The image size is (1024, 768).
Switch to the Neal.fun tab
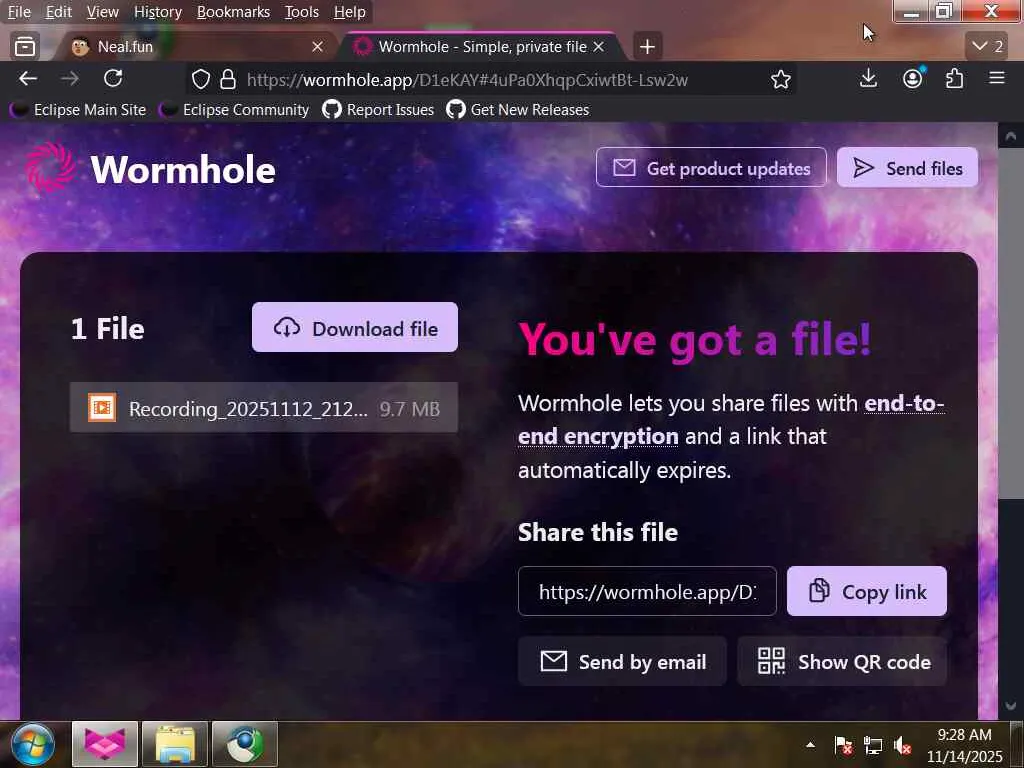click(196, 46)
